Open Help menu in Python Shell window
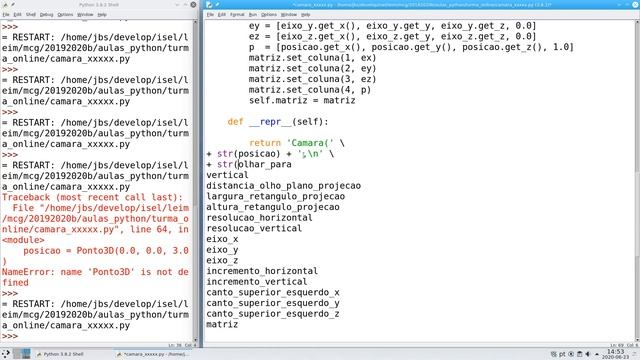The height and width of the screenshot is (360, 640). (102, 15)
